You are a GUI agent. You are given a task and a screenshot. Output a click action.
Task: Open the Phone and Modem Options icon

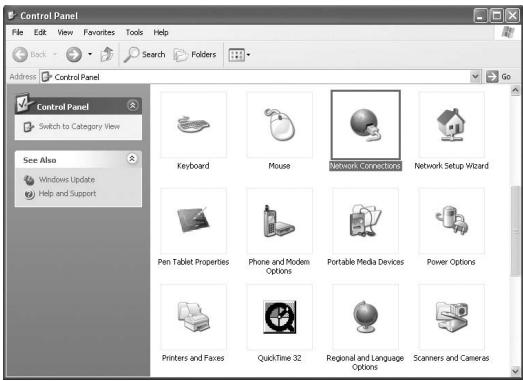coord(280,221)
